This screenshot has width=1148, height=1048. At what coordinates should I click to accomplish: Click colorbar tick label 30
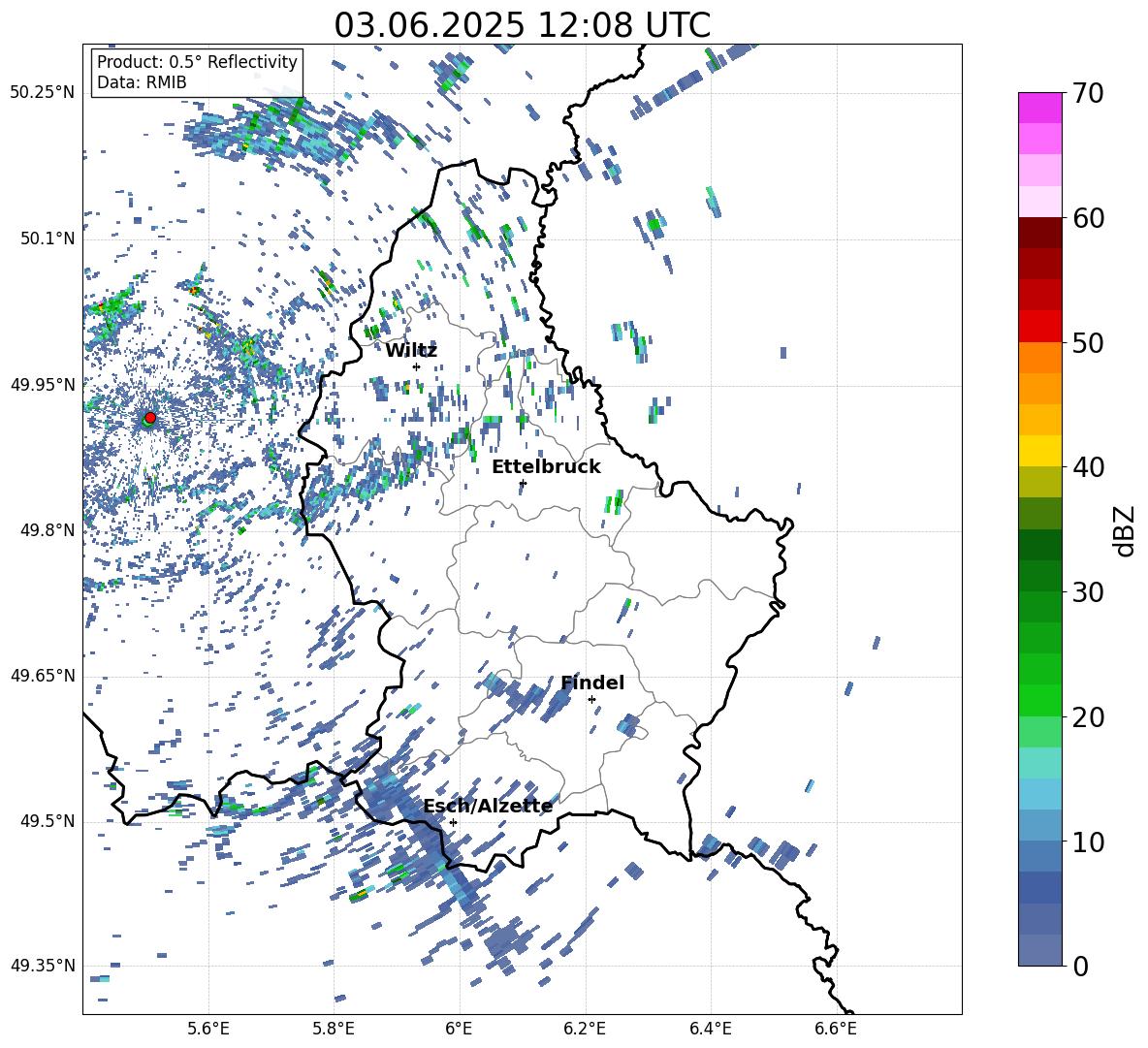[1088, 592]
